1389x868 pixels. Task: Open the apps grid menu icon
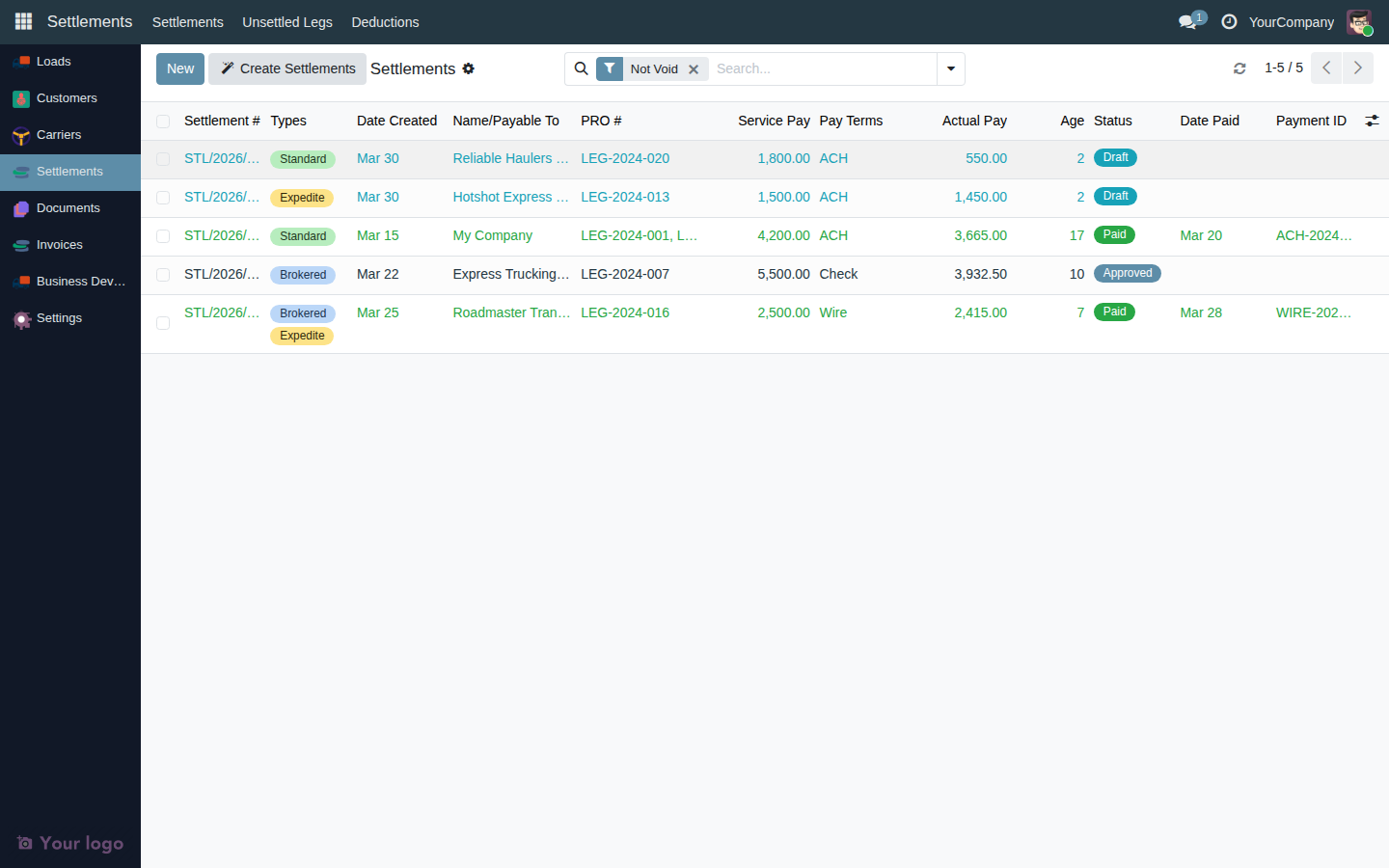click(x=23, y=21)
